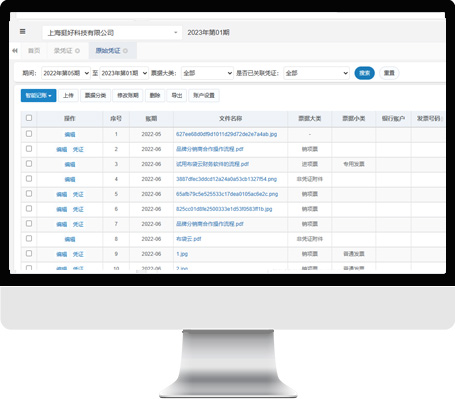Expand the start period 2022年第05期 dropdown
The height and width of the screenshot is (399, 455).
coord(66,73)
